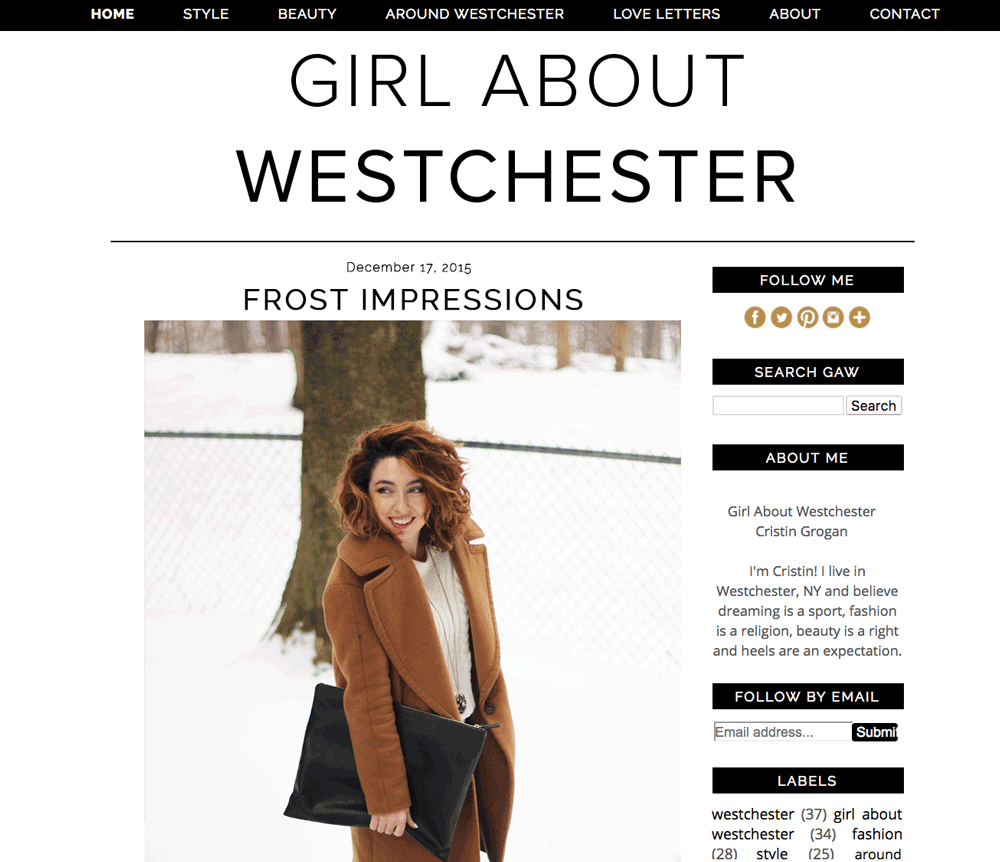Focus the Search GAW text field
Screen dimensions: 1000x862
[778, 405]
